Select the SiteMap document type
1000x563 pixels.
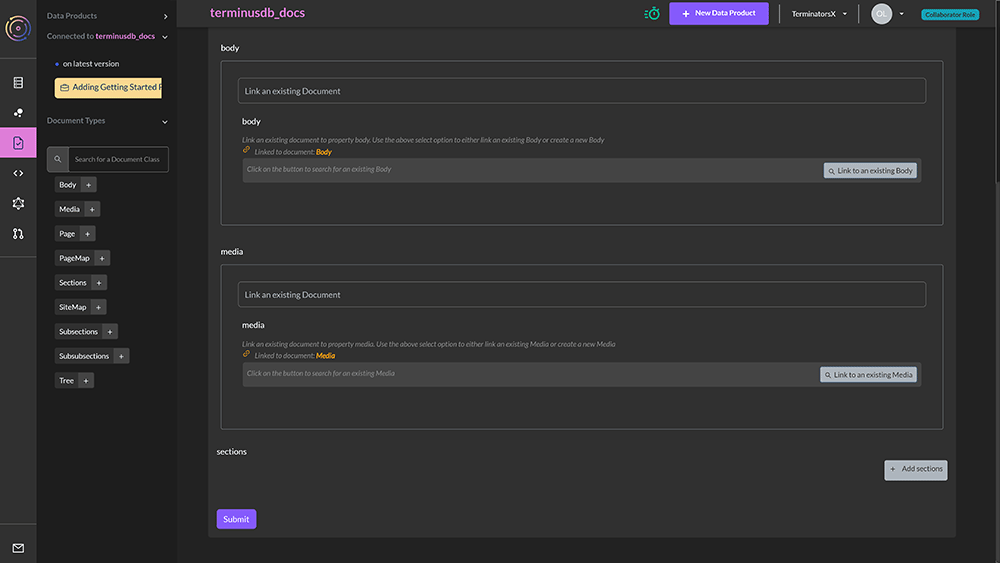point(73,307)
